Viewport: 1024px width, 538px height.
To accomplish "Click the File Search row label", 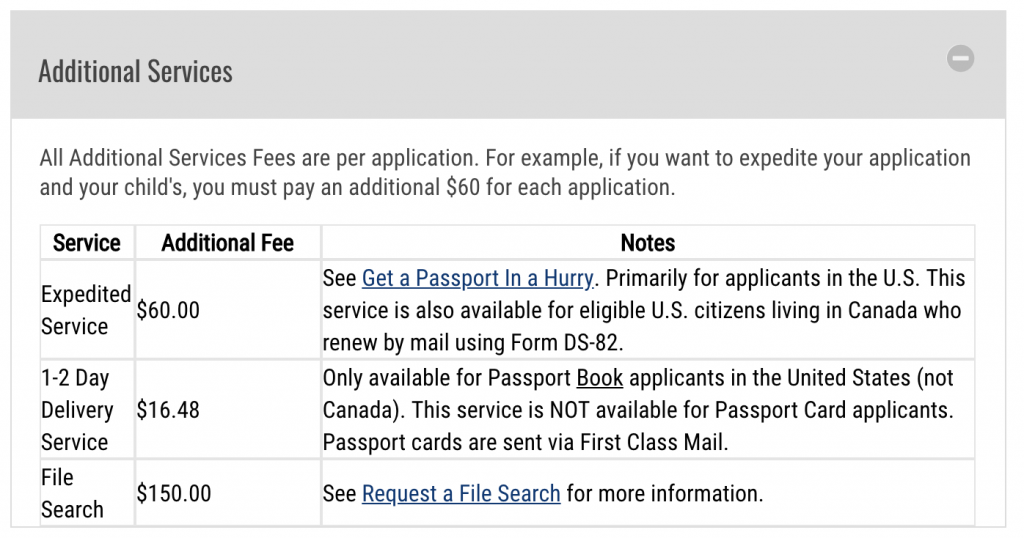I will [72, 494].
